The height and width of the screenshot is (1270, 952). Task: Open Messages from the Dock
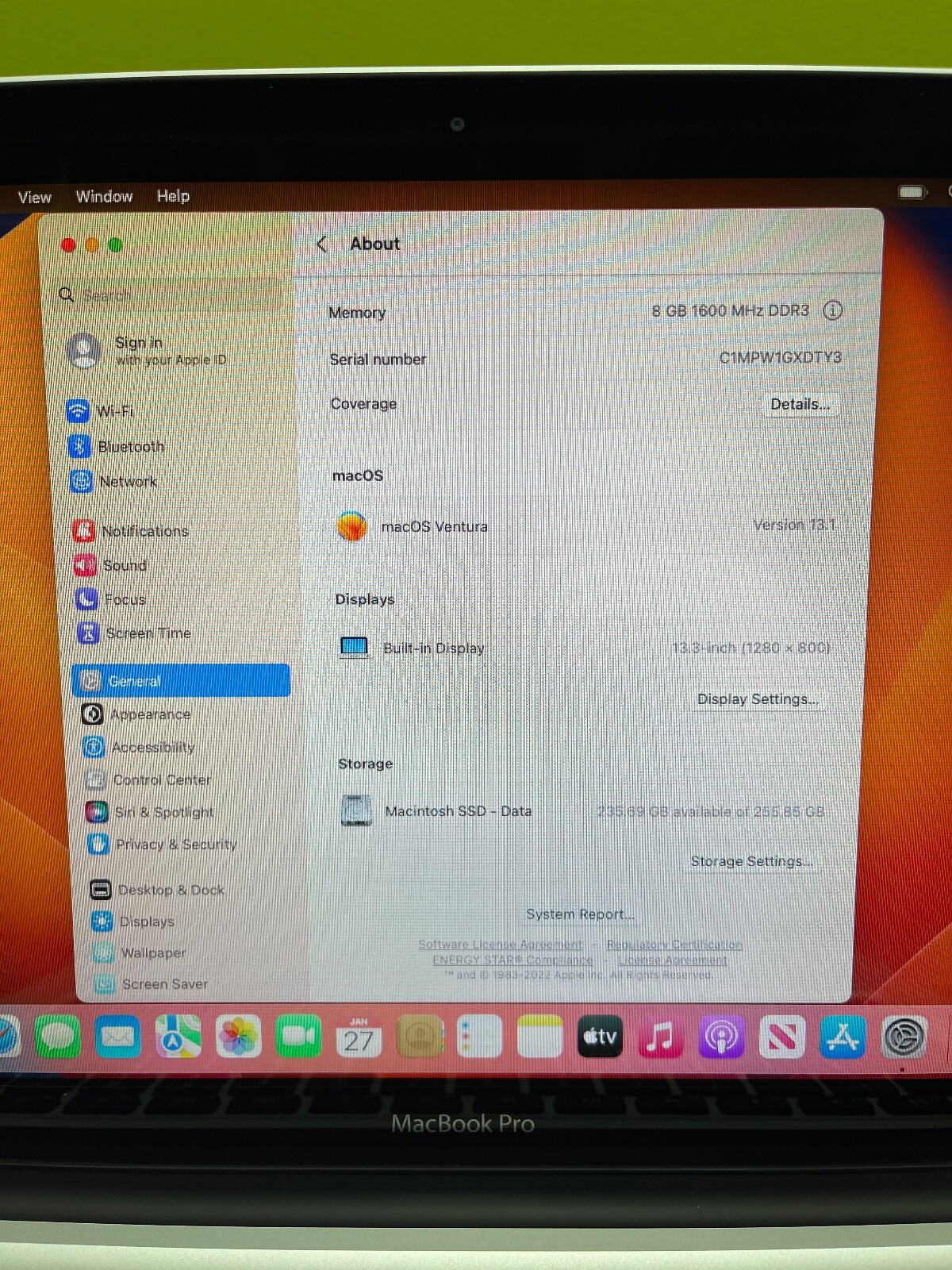tap(57, 1037)
